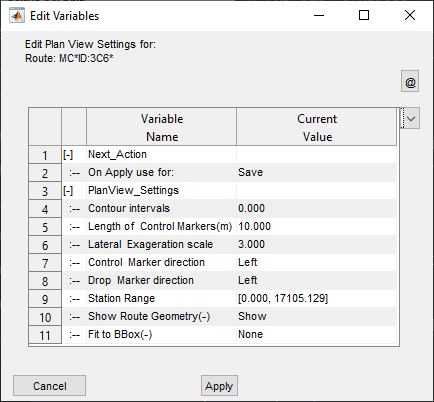Select the 'Save' value cell
The width and height of the screenshot is (434, 402).
pos(316,172)
